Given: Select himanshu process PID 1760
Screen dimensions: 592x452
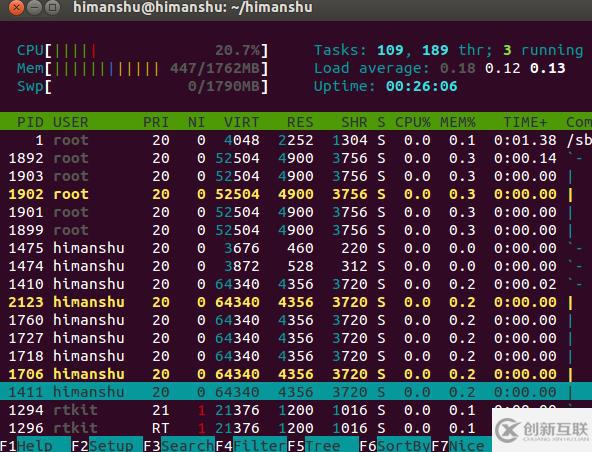Looking at the screenshot, I should pos(296,320).
